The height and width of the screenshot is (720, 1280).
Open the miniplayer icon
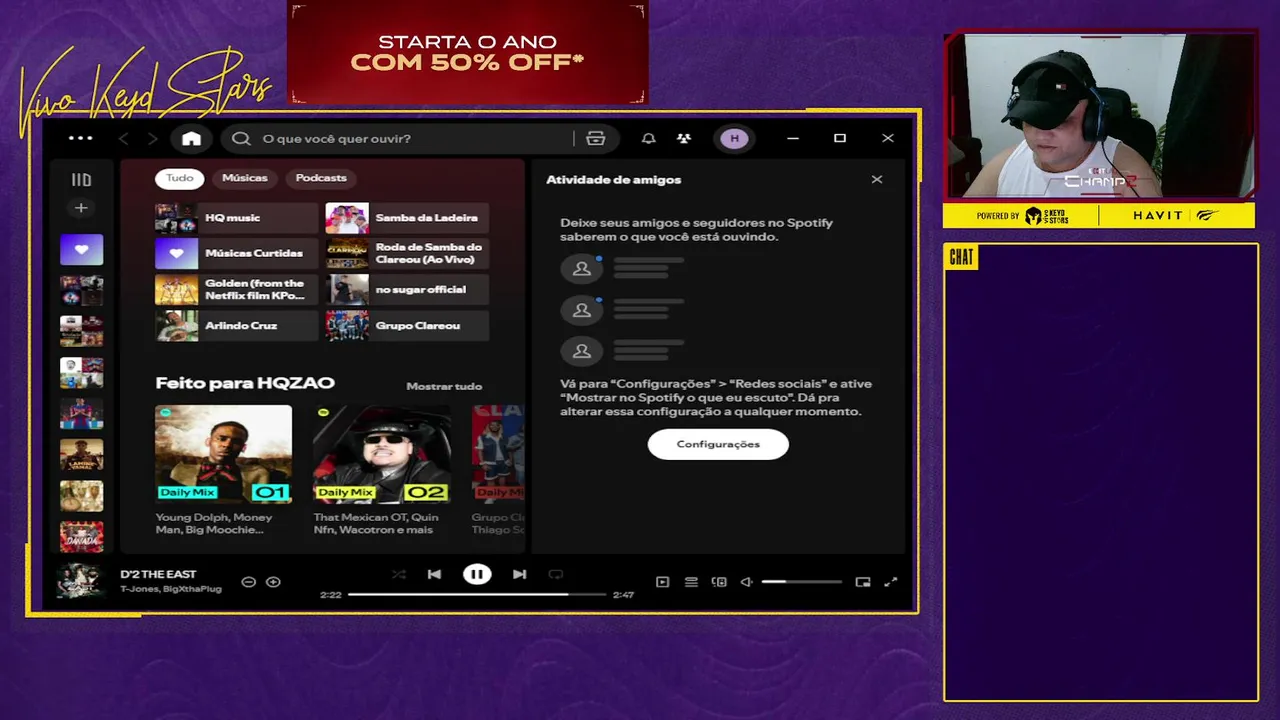click(x=863, y=582)
